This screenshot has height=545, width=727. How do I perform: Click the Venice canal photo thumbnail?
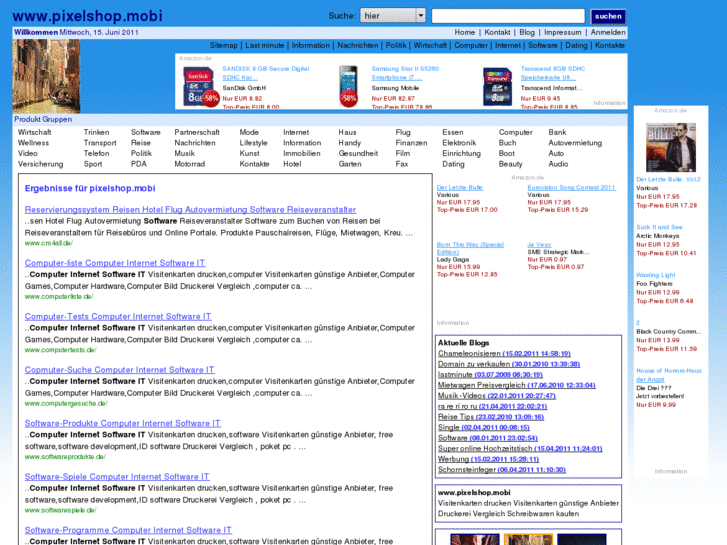pos(46,76)
